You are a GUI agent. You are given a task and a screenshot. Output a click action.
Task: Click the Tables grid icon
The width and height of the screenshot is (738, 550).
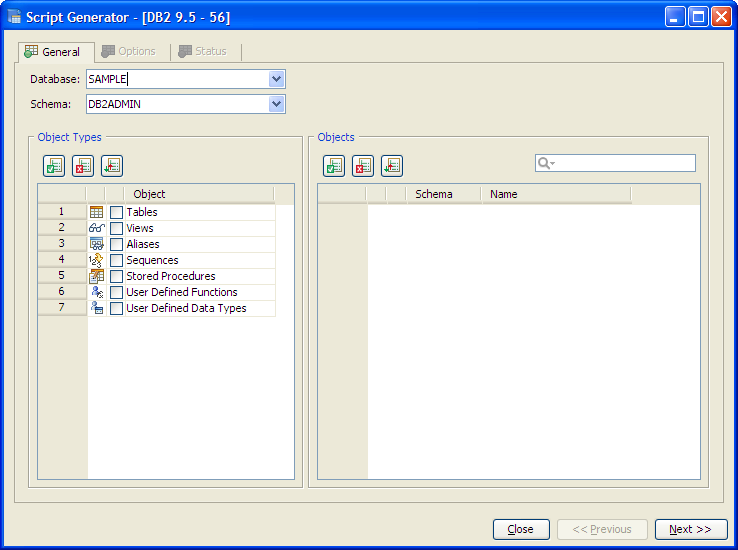(x=96, y=212)
